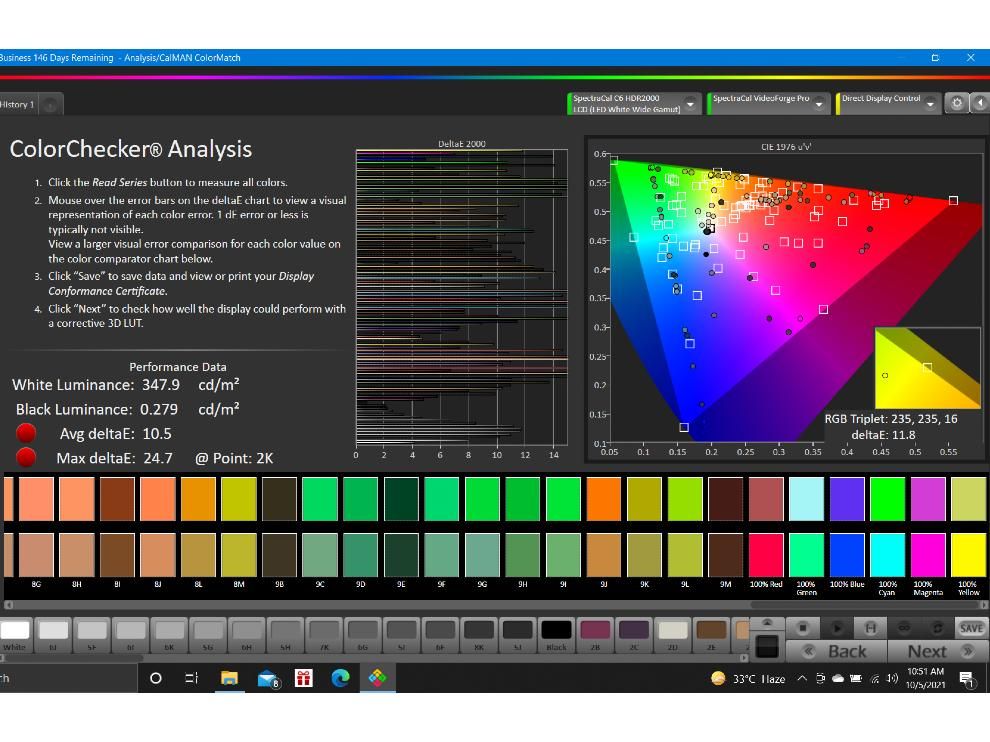990x742 pixels.
Task: Select the White patch in the color strip
Action: (15, 630)
